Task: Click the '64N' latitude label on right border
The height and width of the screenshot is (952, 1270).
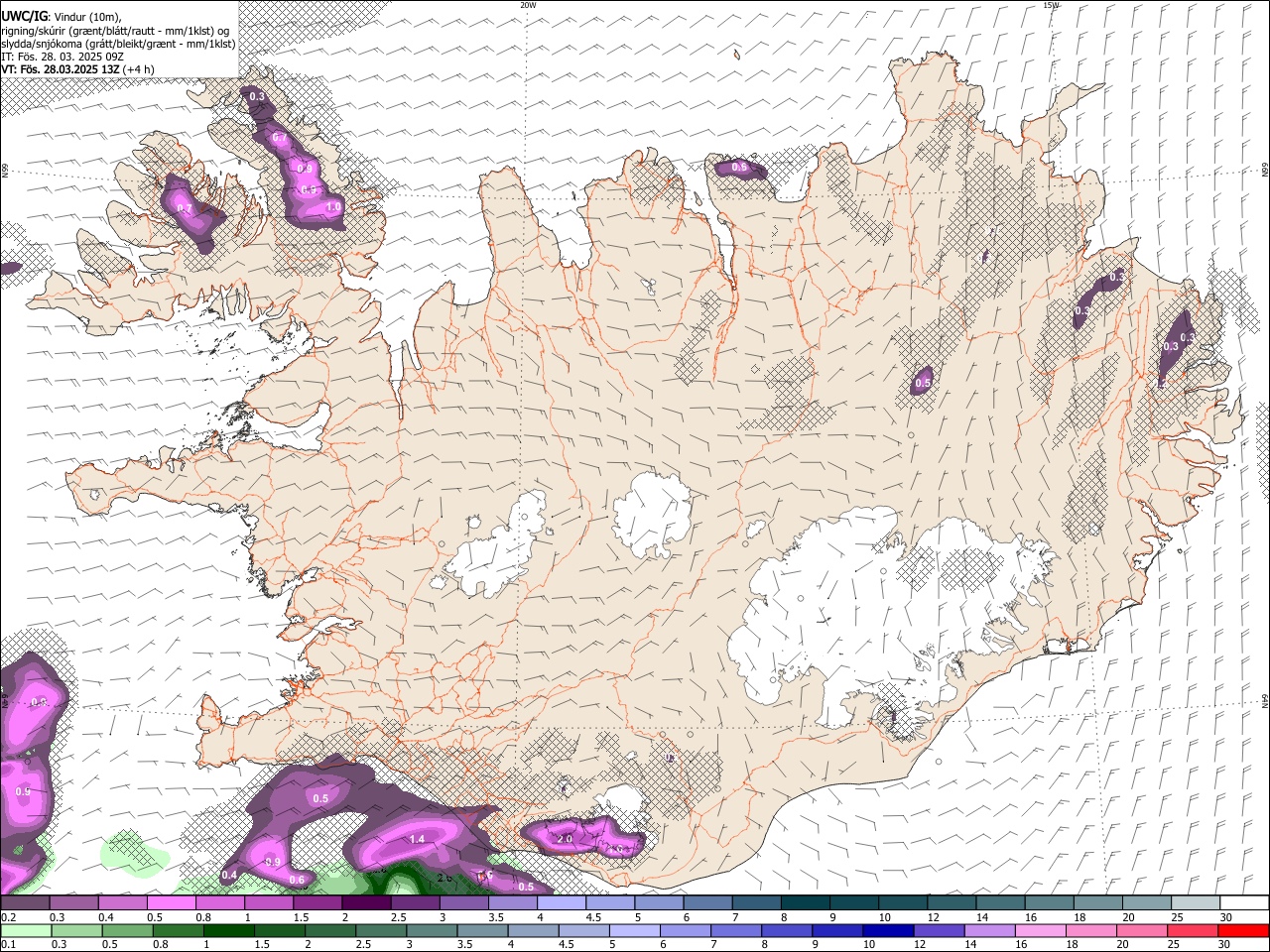Action: point(1265,701)
